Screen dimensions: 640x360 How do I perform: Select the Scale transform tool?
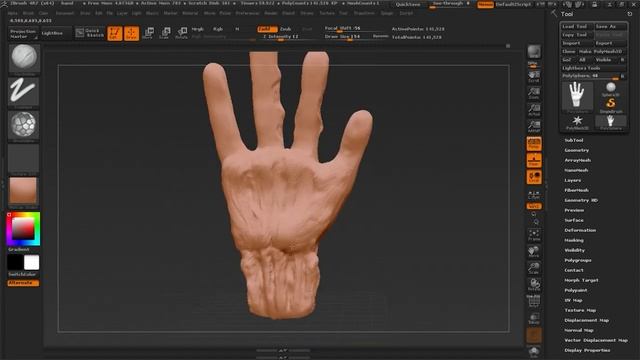coord(165,33)
